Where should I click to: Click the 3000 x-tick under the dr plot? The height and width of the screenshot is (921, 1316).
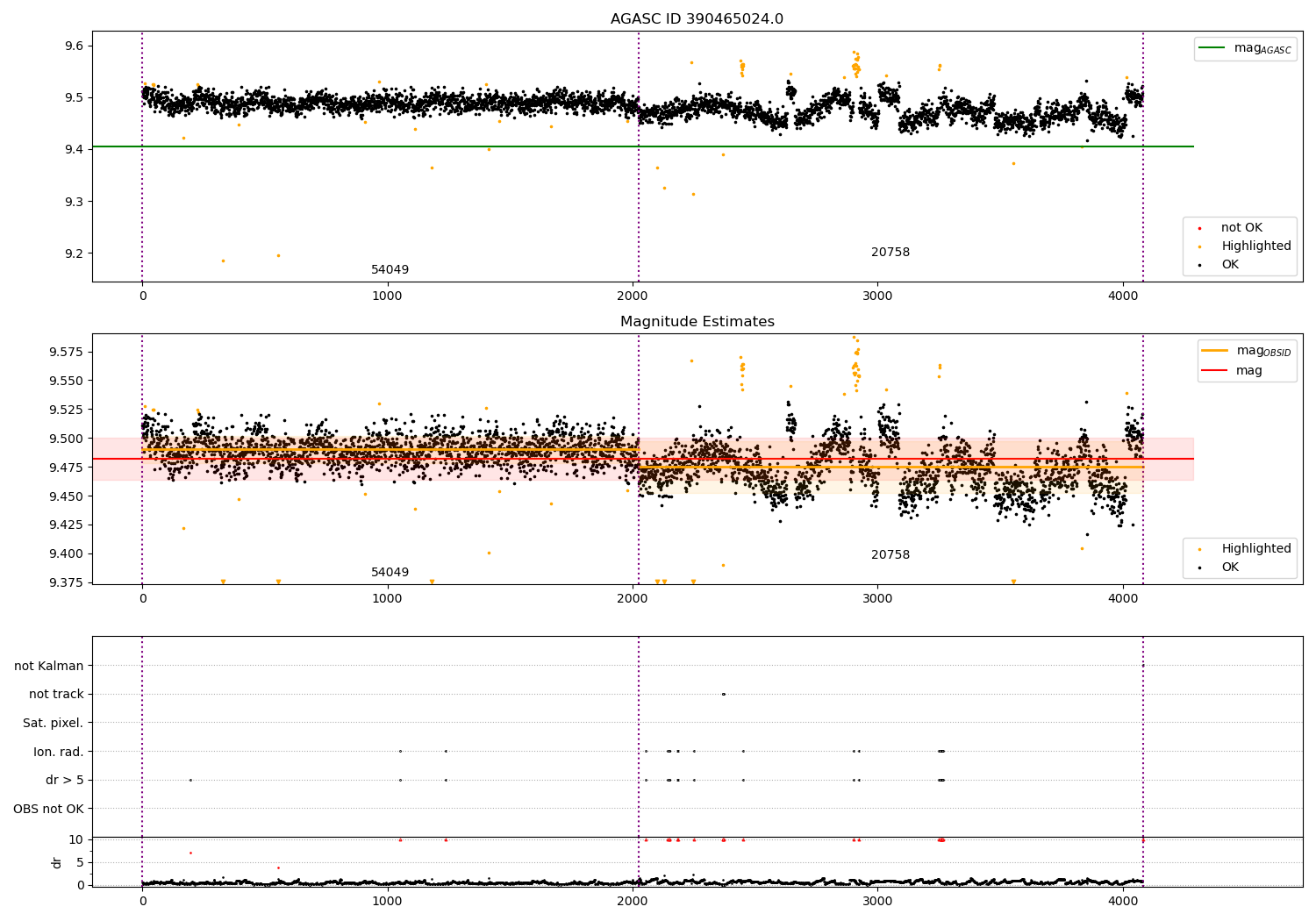pos(878,902)
